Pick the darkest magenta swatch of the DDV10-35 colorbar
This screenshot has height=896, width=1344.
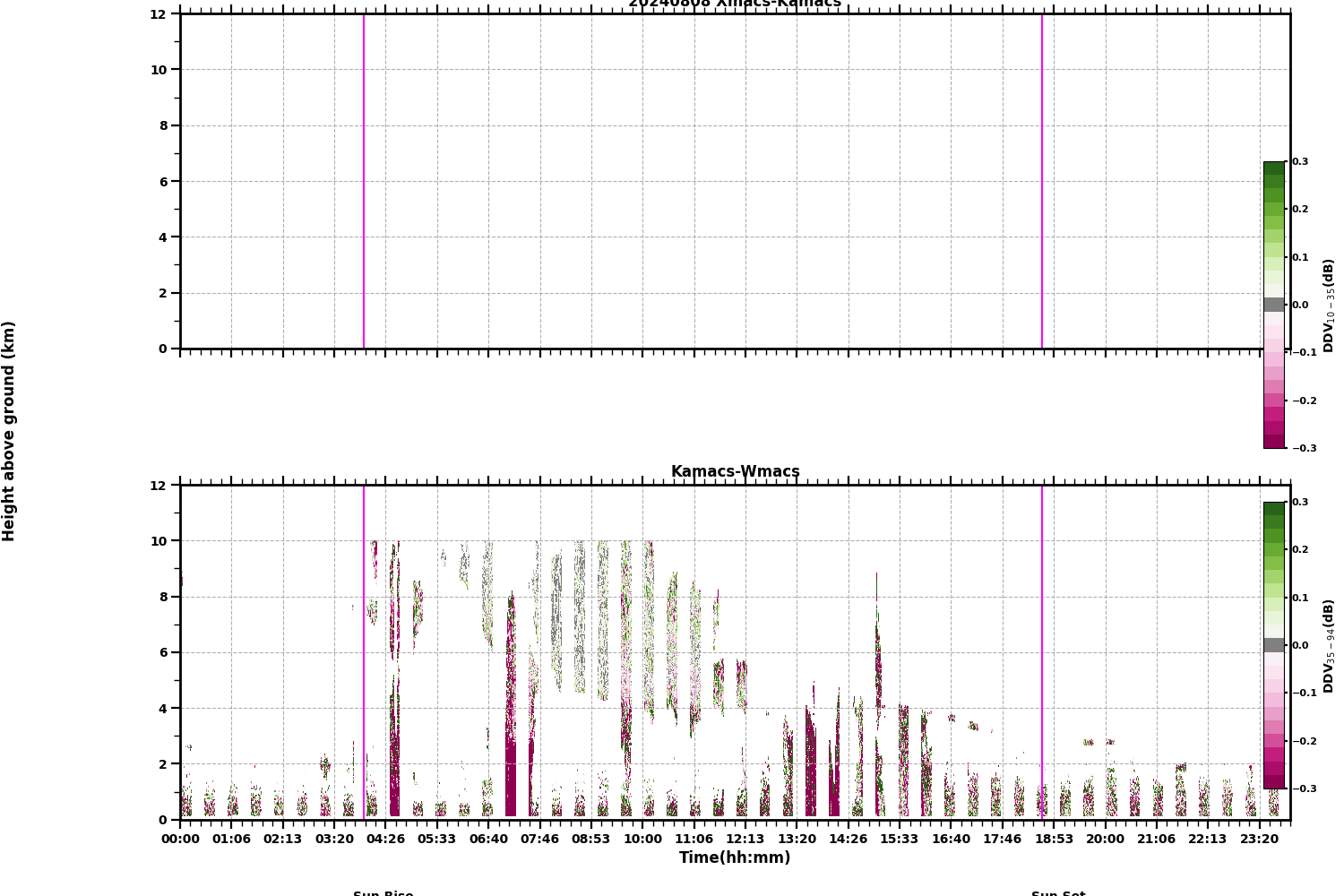pyautogui.click(x=1274, y=441)
